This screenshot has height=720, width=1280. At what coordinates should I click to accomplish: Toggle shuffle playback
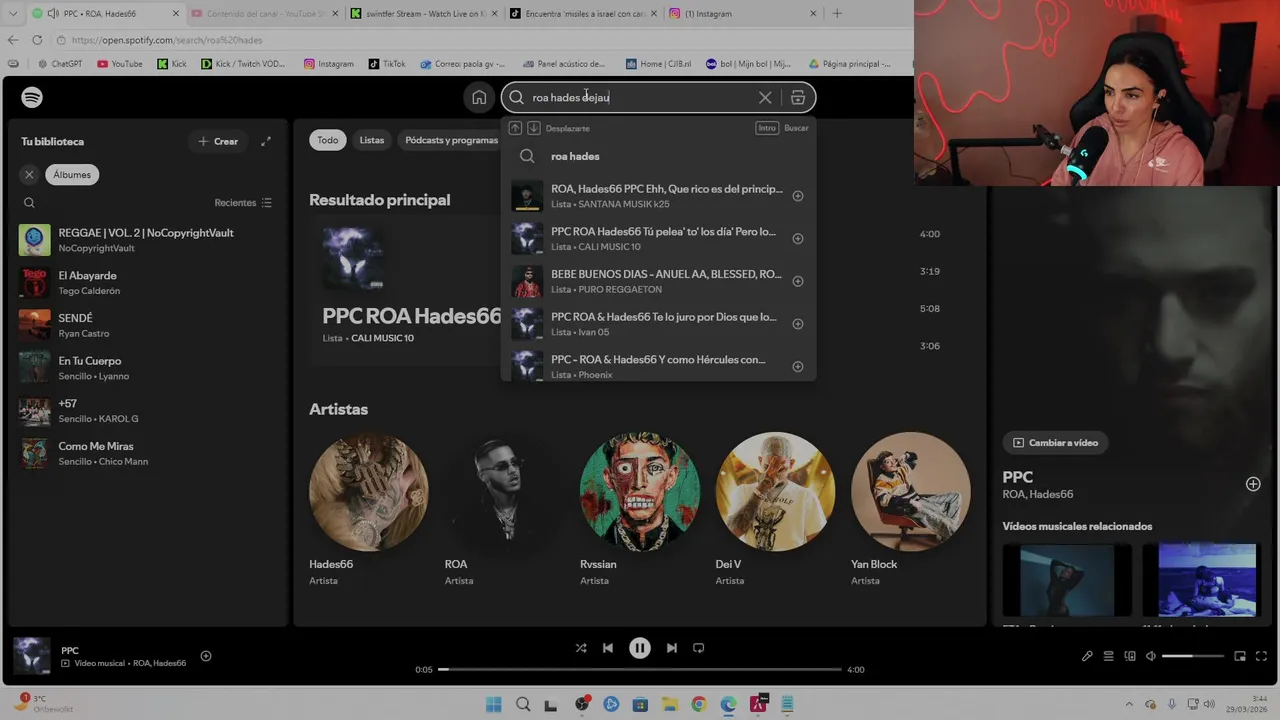581,648
